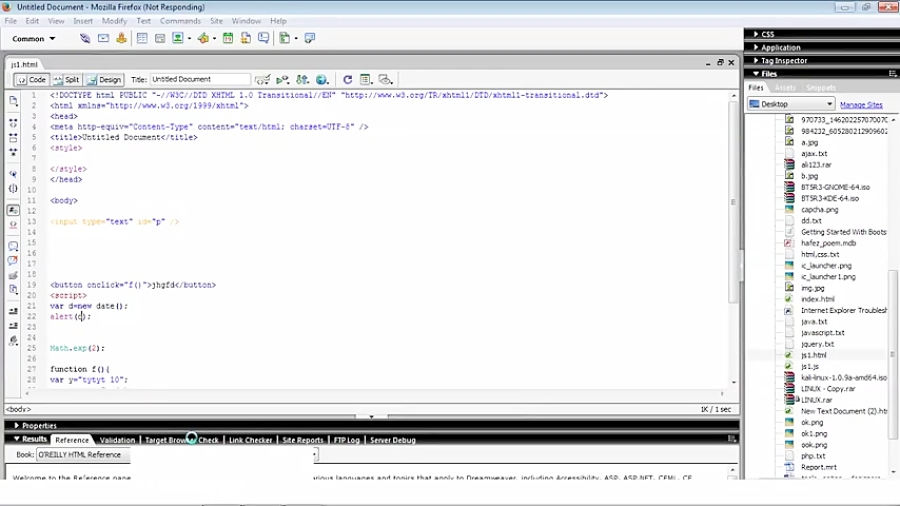Click the Insert Table icon

[x=142, y=39]
